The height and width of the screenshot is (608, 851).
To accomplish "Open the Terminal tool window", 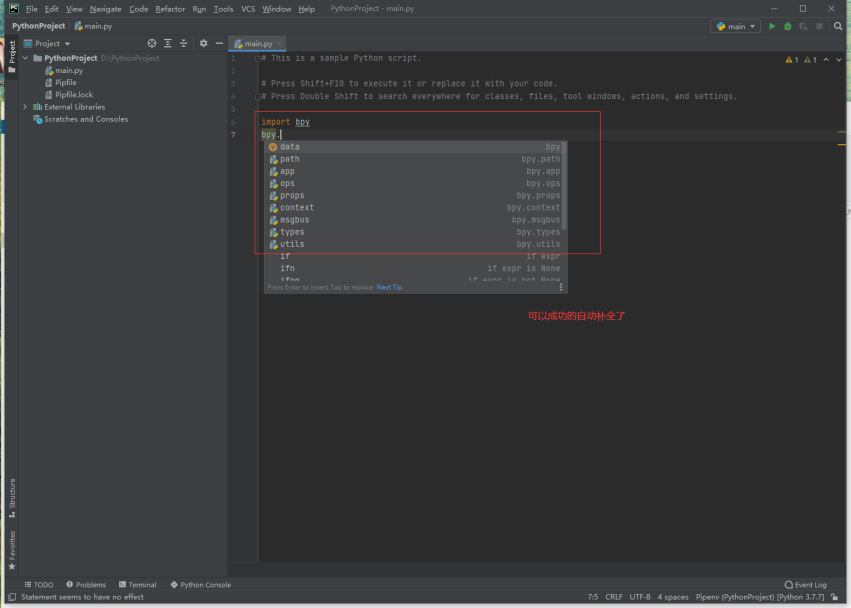I will click(x=138, y=585).
